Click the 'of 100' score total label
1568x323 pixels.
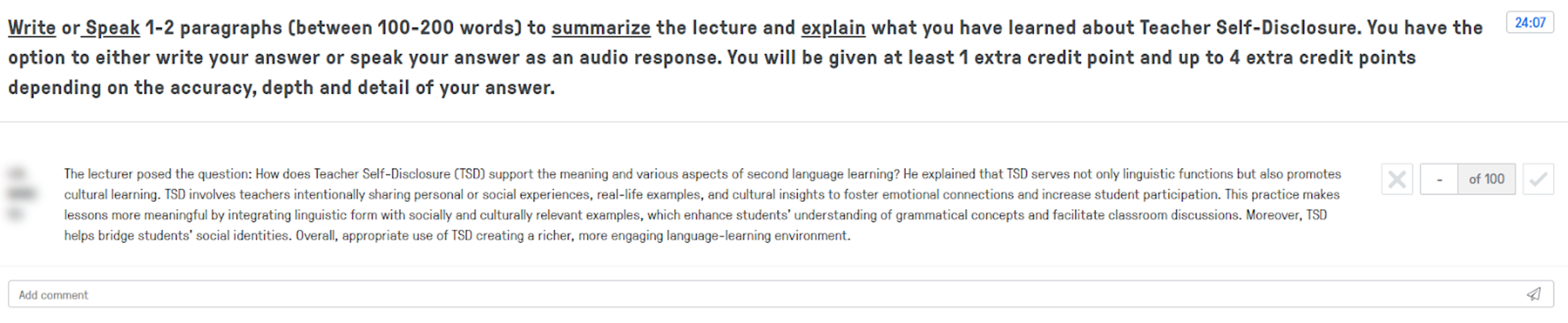[1487, 179]
